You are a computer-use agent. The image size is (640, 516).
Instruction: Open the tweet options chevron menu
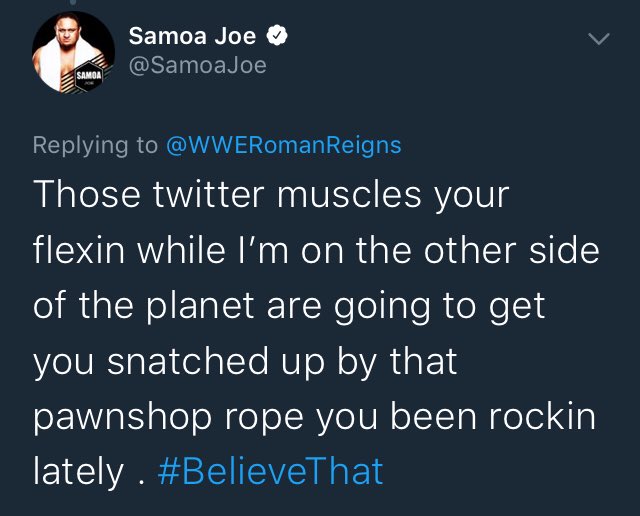click(599, 38)
